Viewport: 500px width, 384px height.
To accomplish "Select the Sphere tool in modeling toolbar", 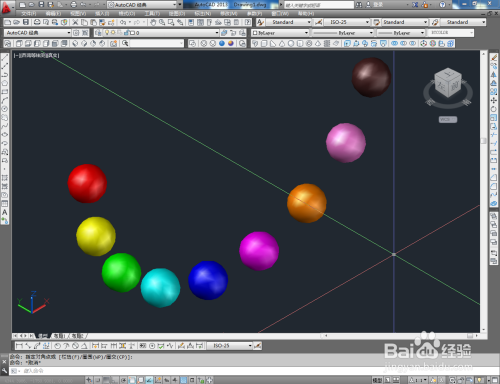I will (x=291, y=44).
